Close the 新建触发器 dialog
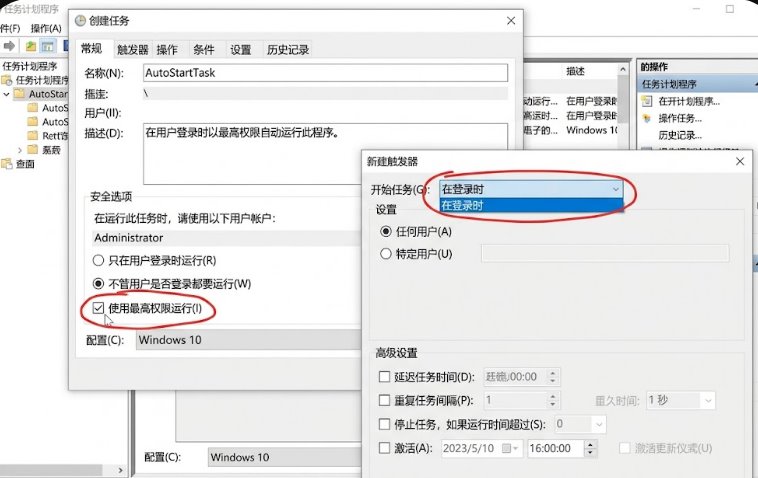This screenshot has width=758, height=478. [740, 161]
